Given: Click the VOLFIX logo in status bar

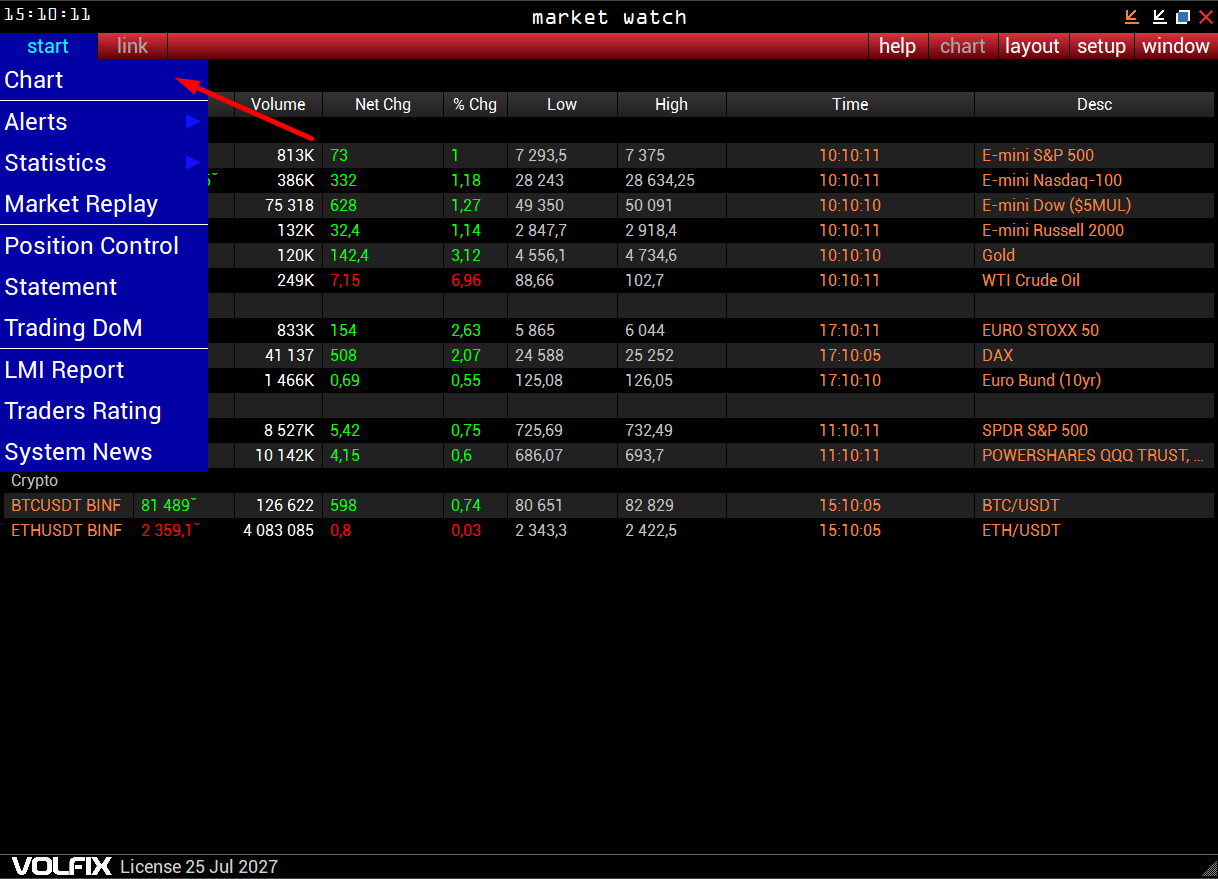Looking at the screenshot, I should click(62, 866).
